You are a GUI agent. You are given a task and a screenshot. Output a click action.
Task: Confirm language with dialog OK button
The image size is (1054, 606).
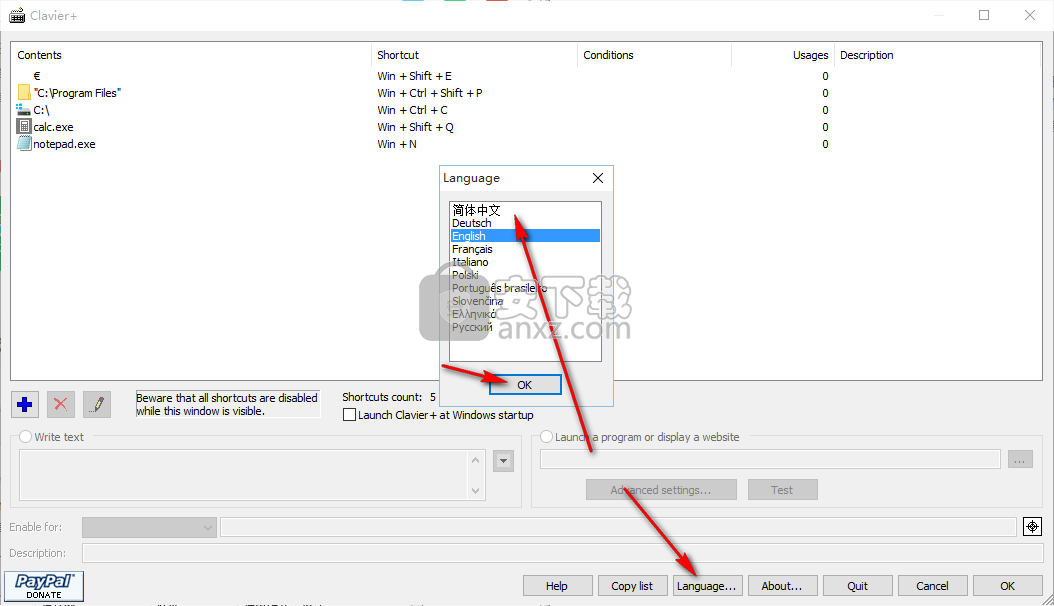pyautogui.click(x=525, y=385)
